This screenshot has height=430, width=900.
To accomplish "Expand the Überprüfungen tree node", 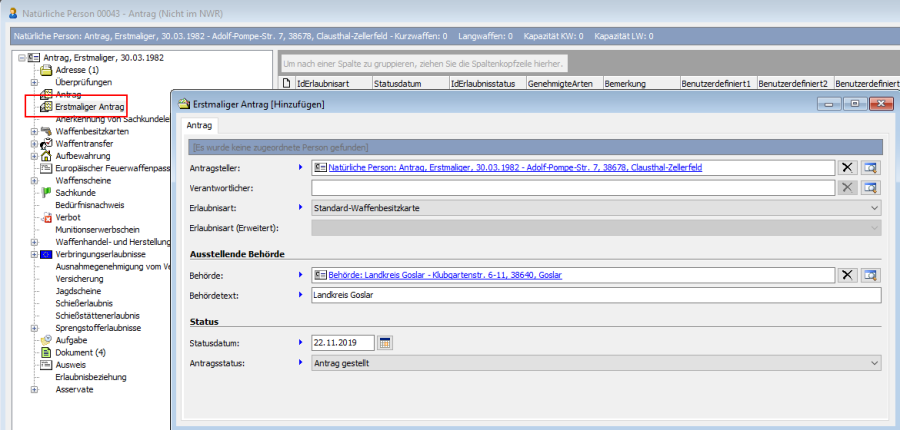I will click(34, 82).
